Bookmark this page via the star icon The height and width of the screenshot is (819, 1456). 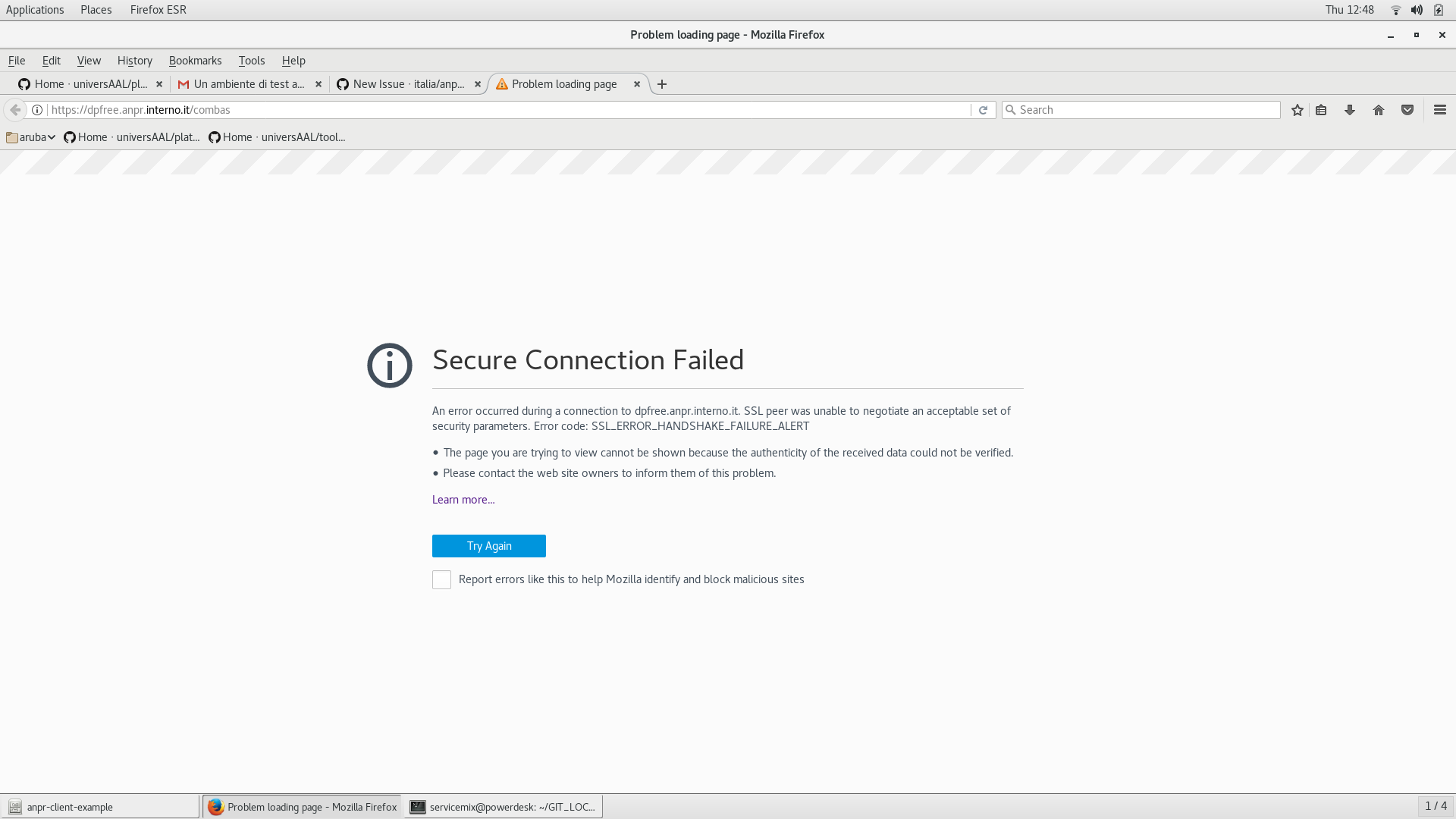(1297, 109)
